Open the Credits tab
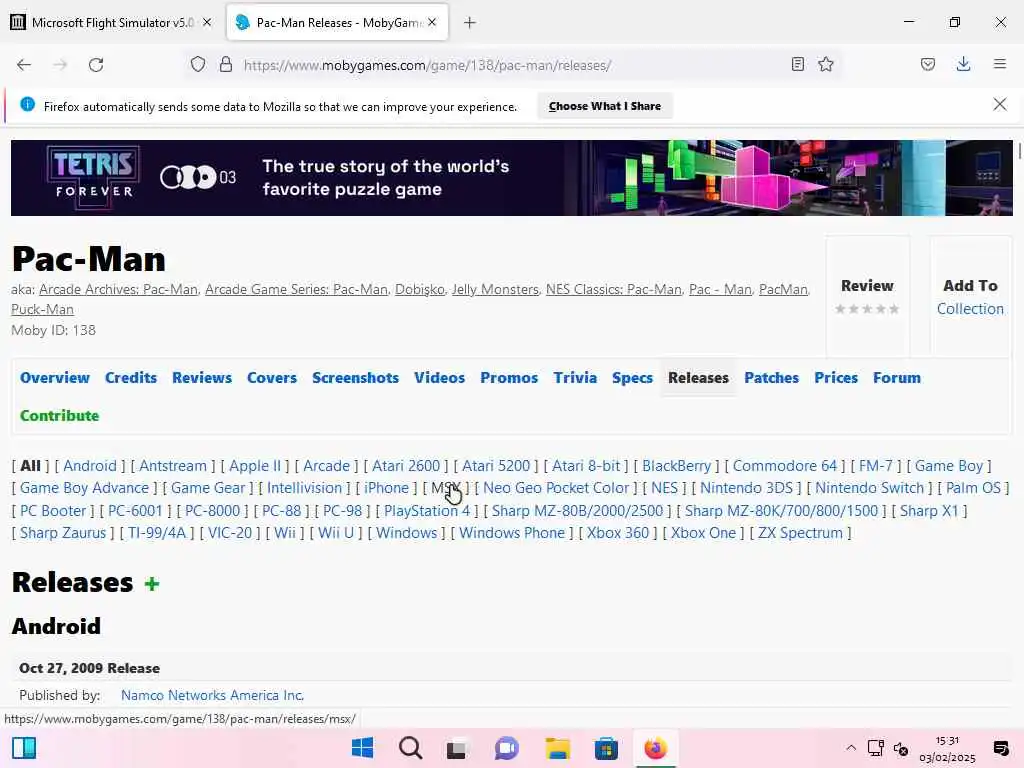Screen dimensions: 1024x768 pos(131,377)
